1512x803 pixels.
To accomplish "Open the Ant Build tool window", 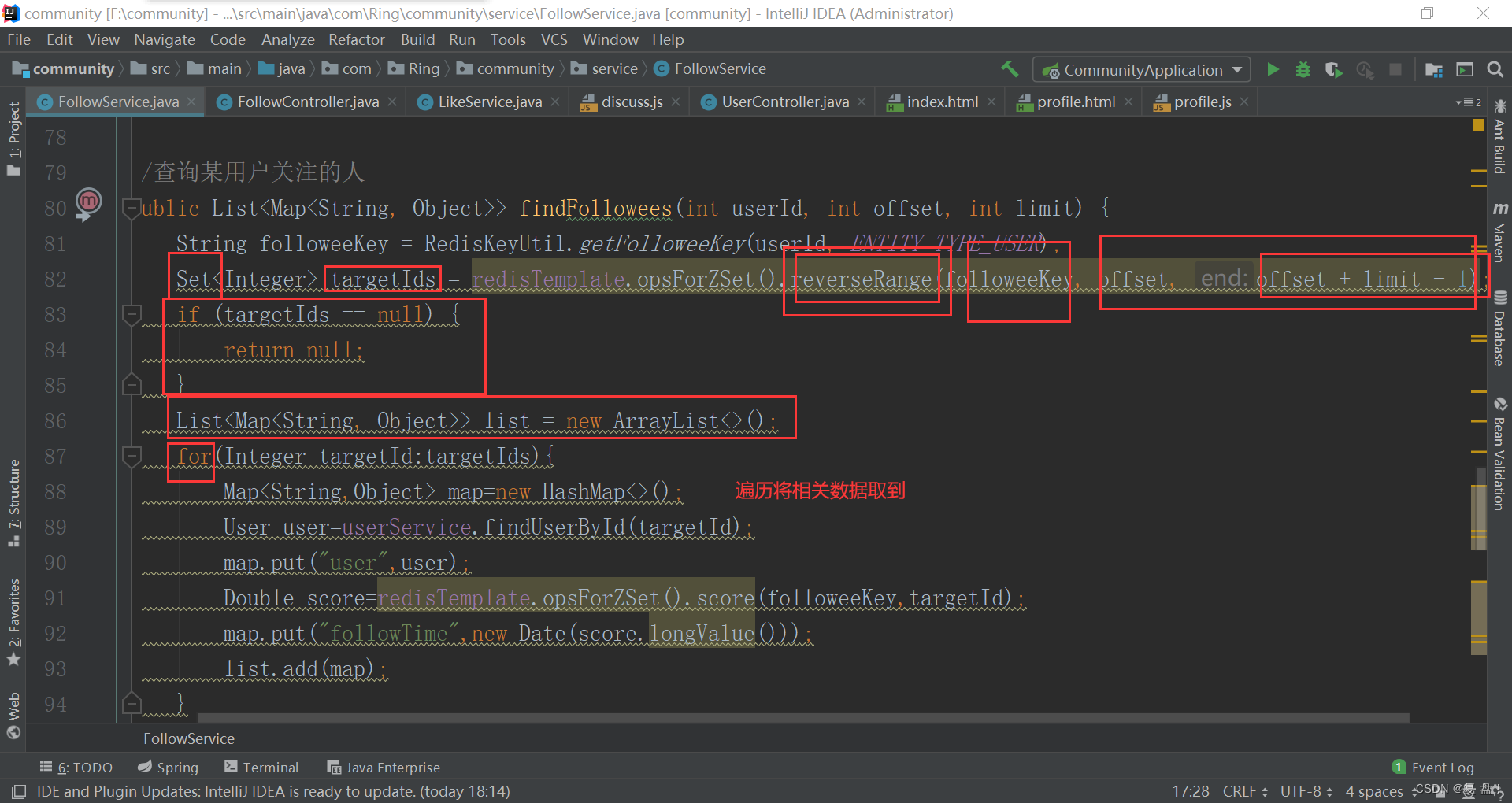I will coord(1499,135).
